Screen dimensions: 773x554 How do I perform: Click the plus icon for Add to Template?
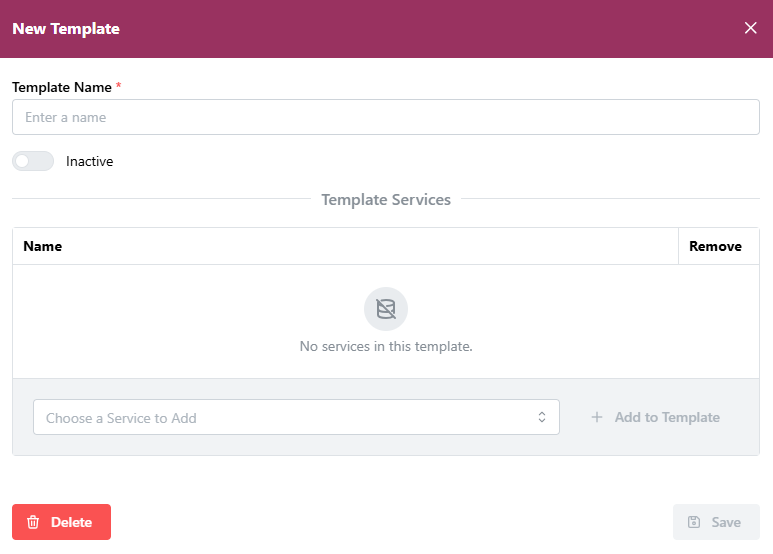597,417
